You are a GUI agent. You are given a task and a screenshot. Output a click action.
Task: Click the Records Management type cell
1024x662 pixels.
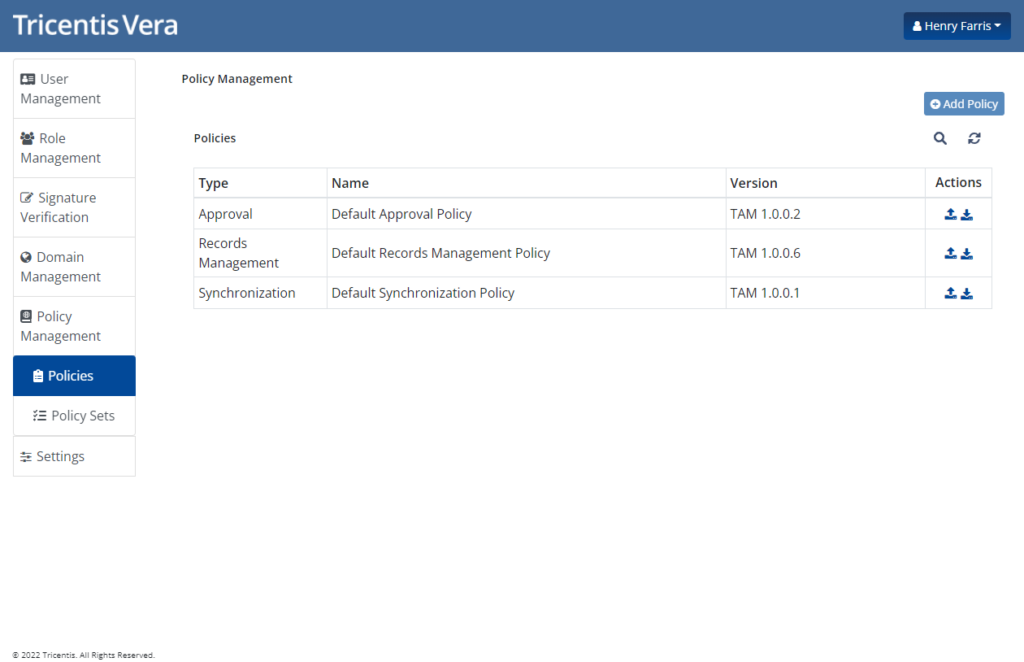click(x=260, y=253)
